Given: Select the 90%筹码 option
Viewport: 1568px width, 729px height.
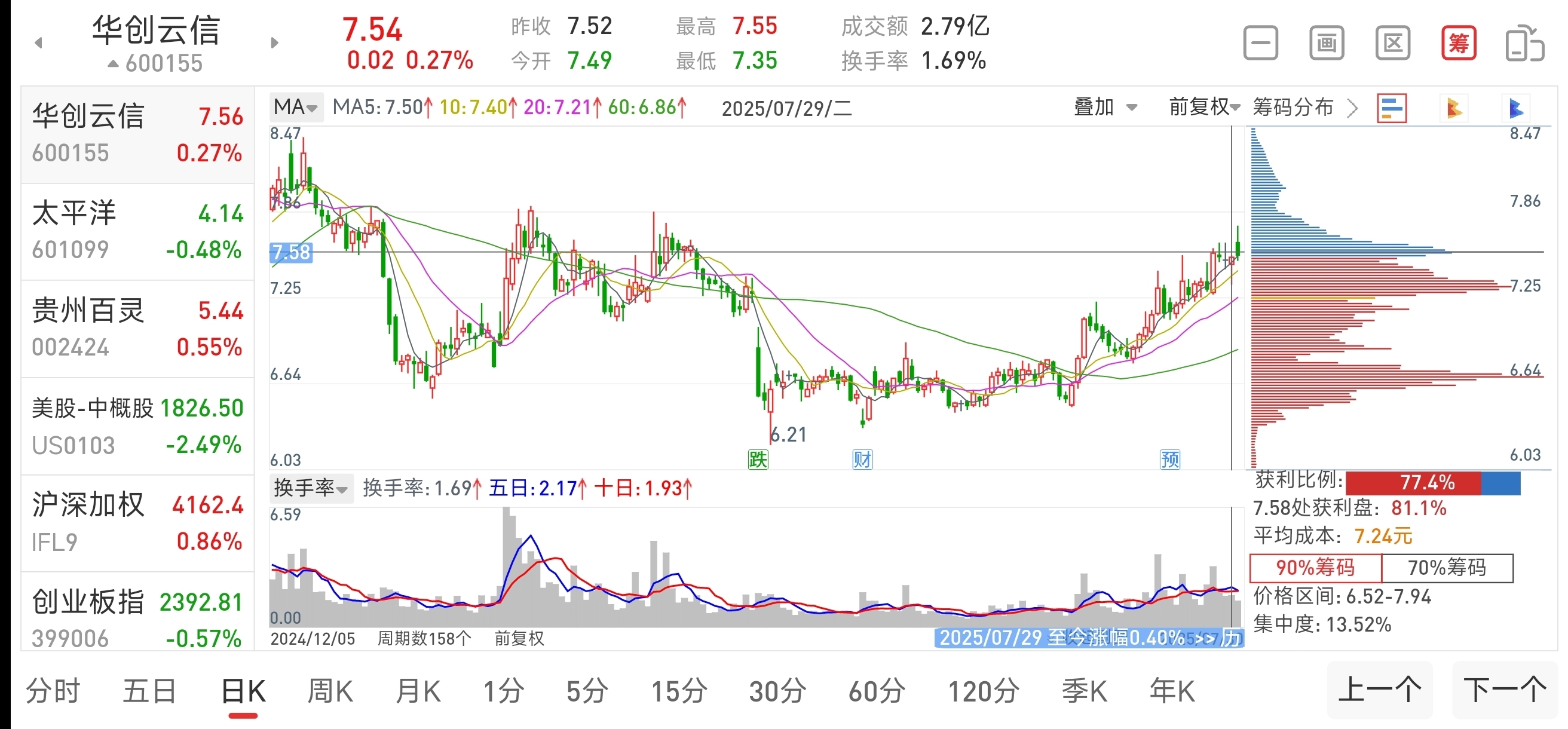Looking at the screenshot, I should click(1315, 568).
